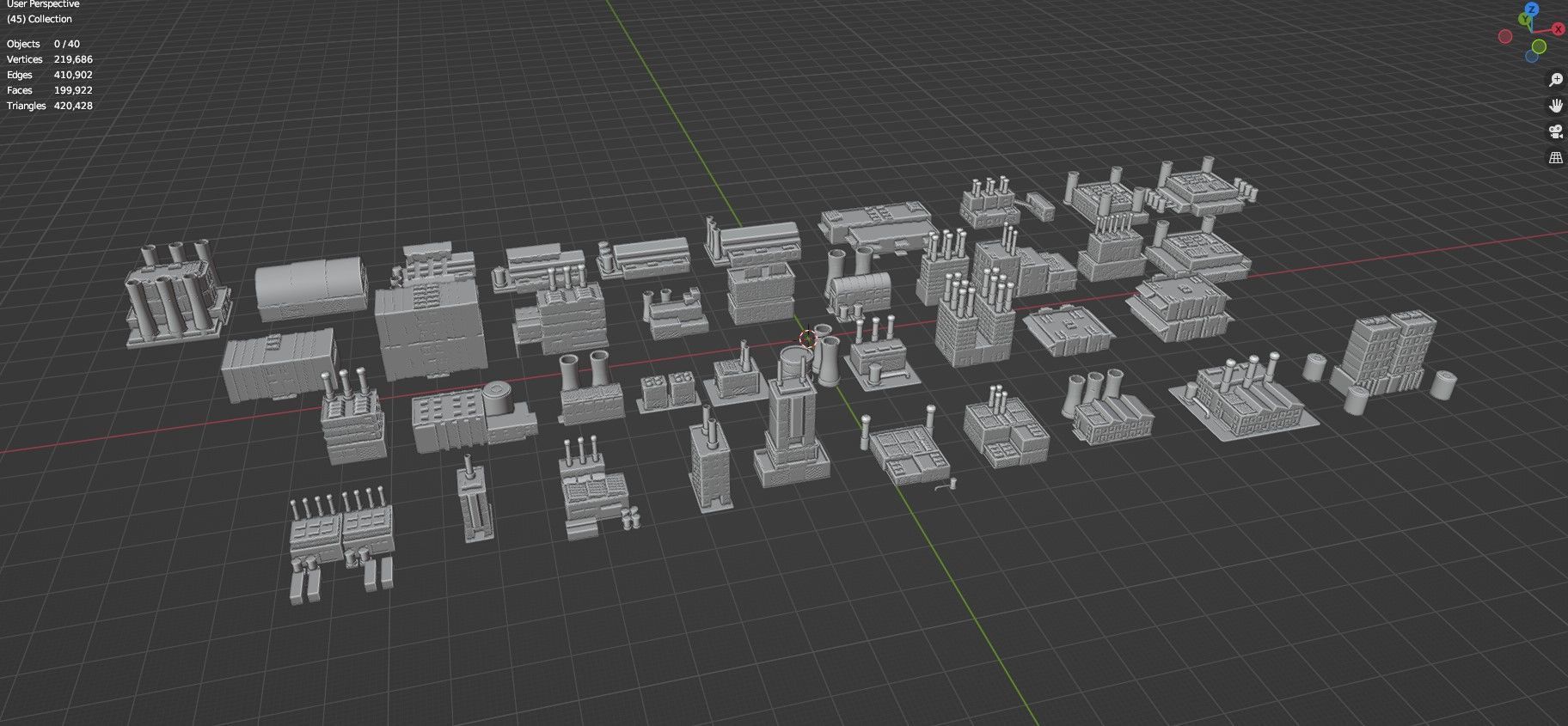Screen dimensions: 1568x726
Task: Click the '(45) Collection' overlay text
Action: point(40,19)
